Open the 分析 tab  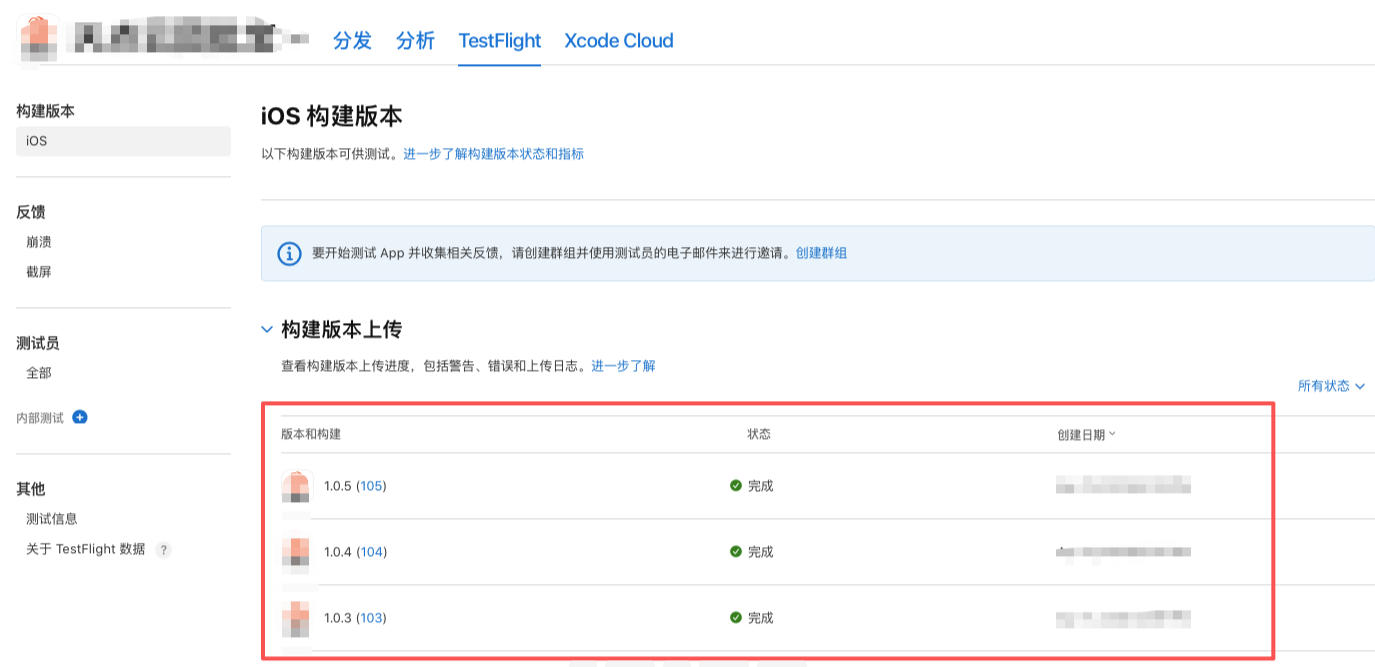[x=415, y=40]
